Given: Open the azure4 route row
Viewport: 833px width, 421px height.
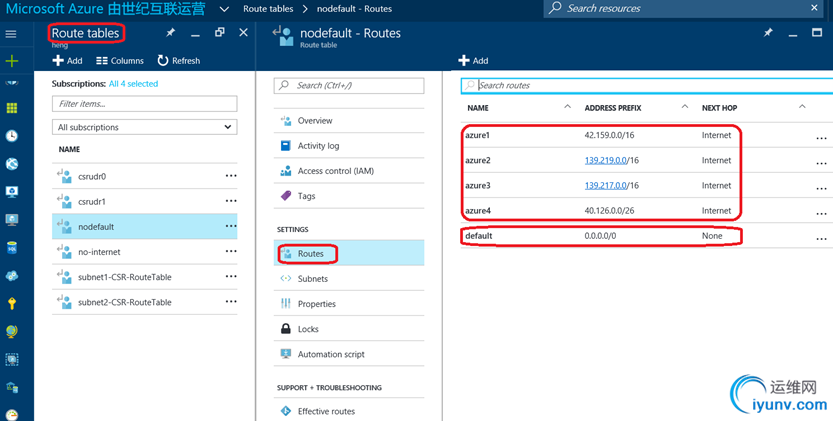Looking at the screenshot, I should [647, 210].
